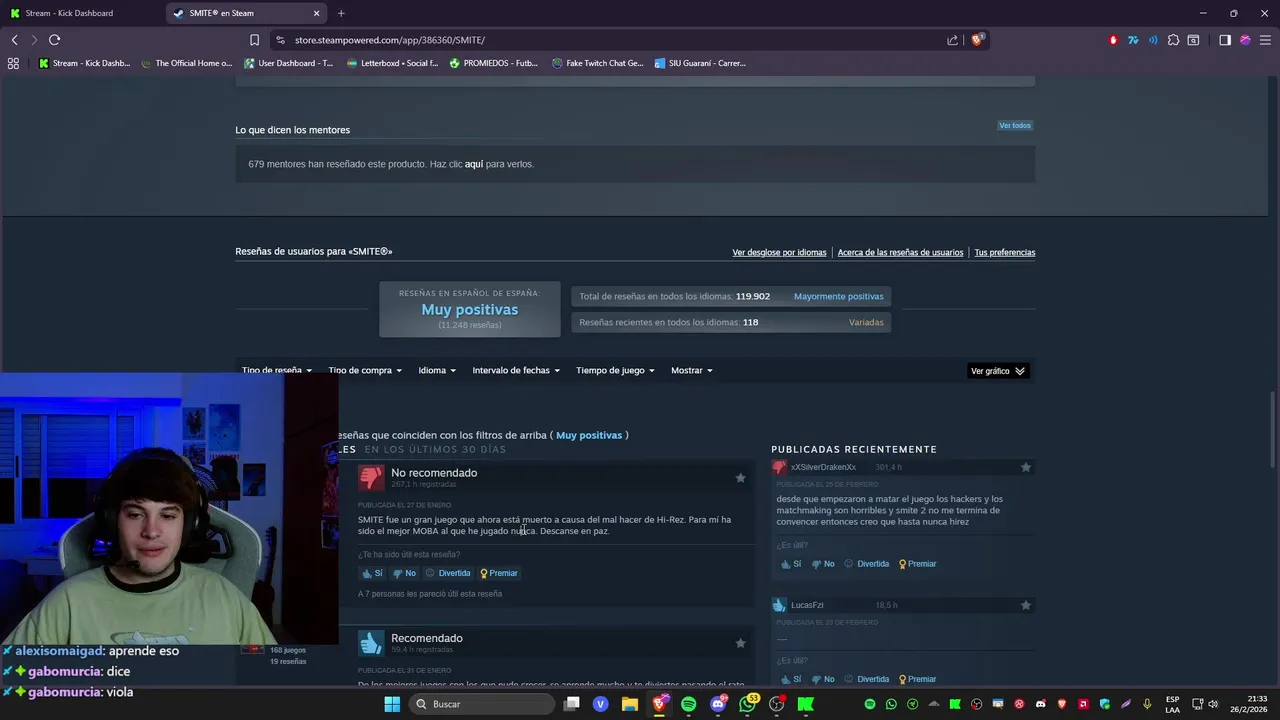Switch to Stream - Kick Dashboard tab
Image resolution: width=1280 pixels, height=720 pixels.
[x=80, y=13]
